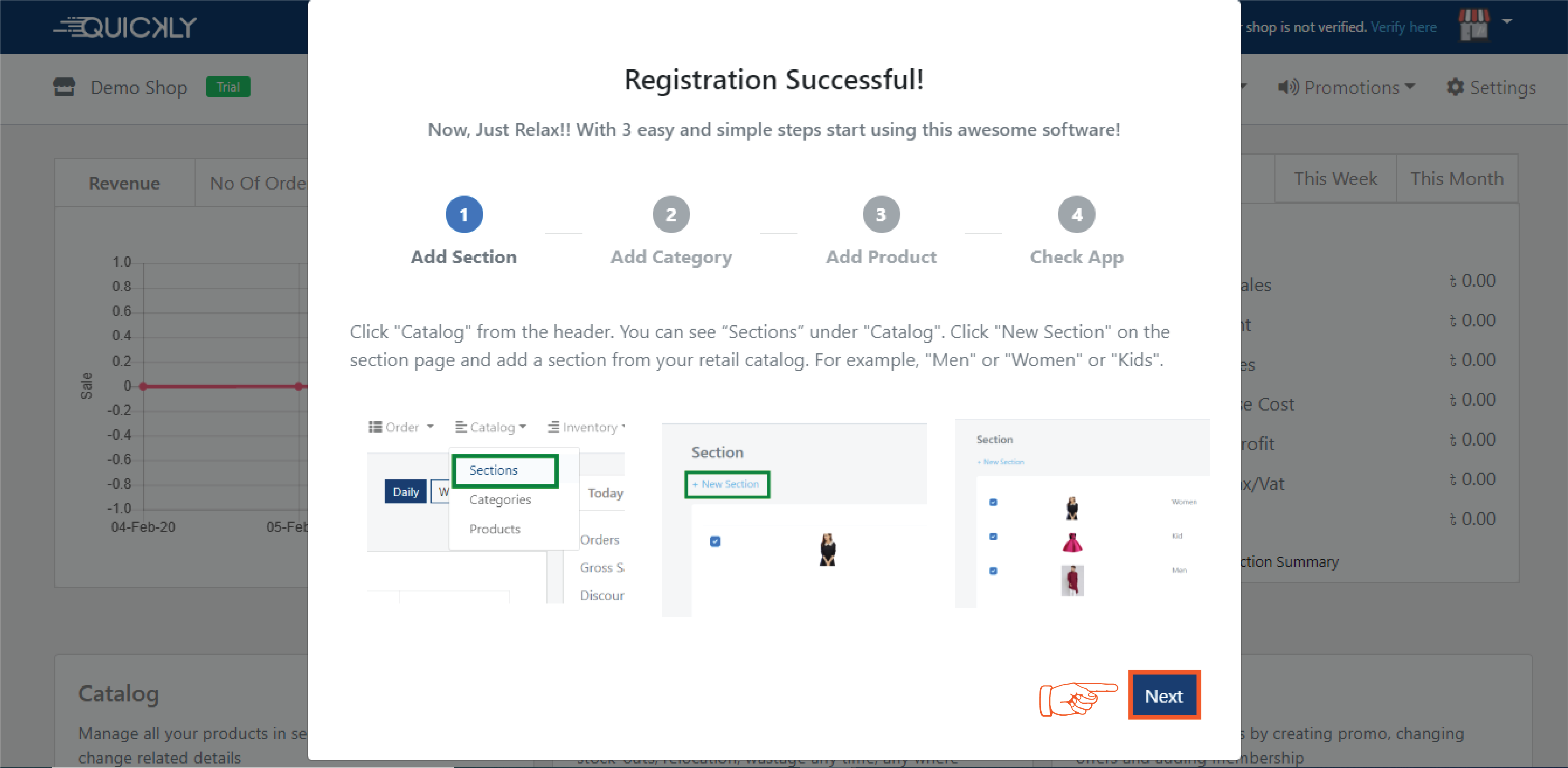This screenshot has height=768, width=1568.
Task: Toggle the Kid row checkbox
Action: tap(993, 536)
